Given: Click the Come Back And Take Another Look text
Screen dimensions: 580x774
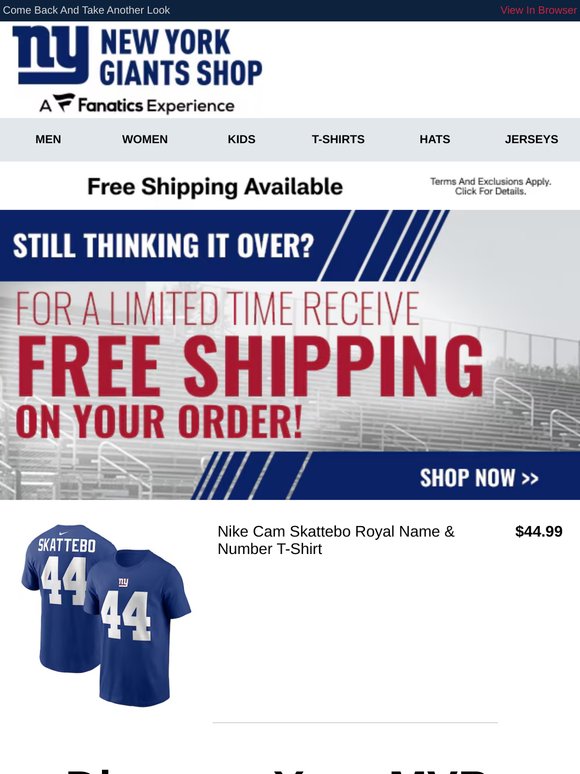Looking at the screenshot, I should tap(86, 10).
